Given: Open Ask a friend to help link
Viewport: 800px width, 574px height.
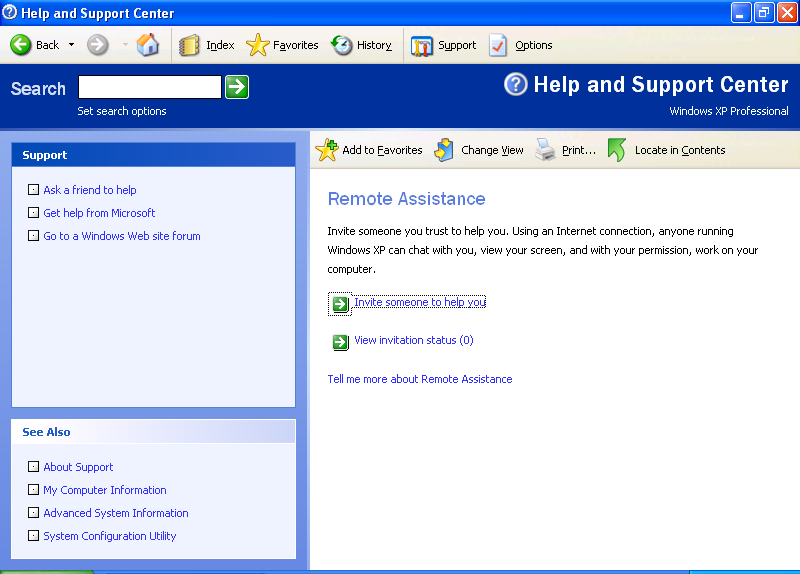Looking at the screenshot, I should (90, 190).
